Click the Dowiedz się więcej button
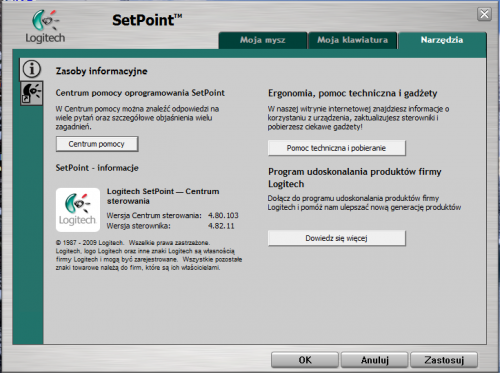The image size is (500, 373). coord(337,238)
